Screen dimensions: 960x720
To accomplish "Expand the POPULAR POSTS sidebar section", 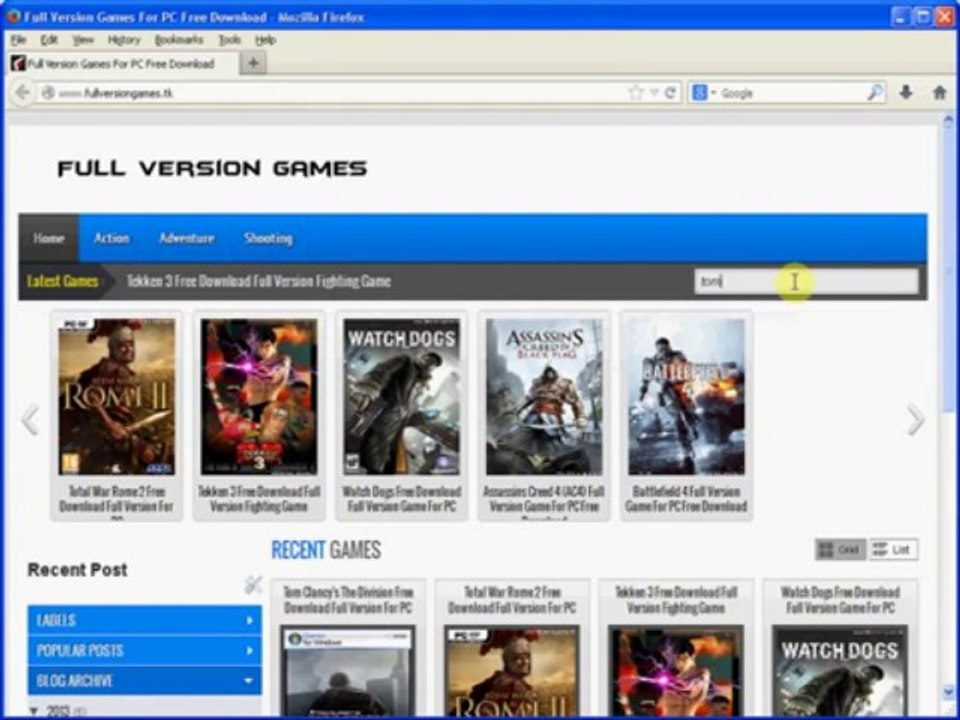I will point(144,650).
